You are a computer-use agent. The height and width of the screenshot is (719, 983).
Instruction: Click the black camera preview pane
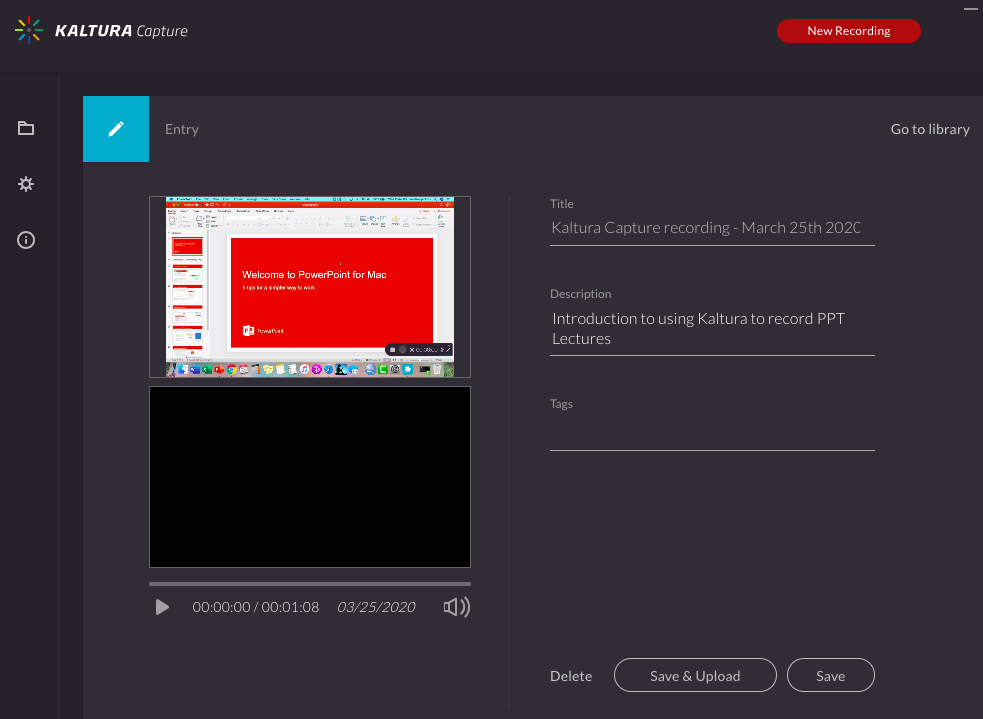coord(310,477)
